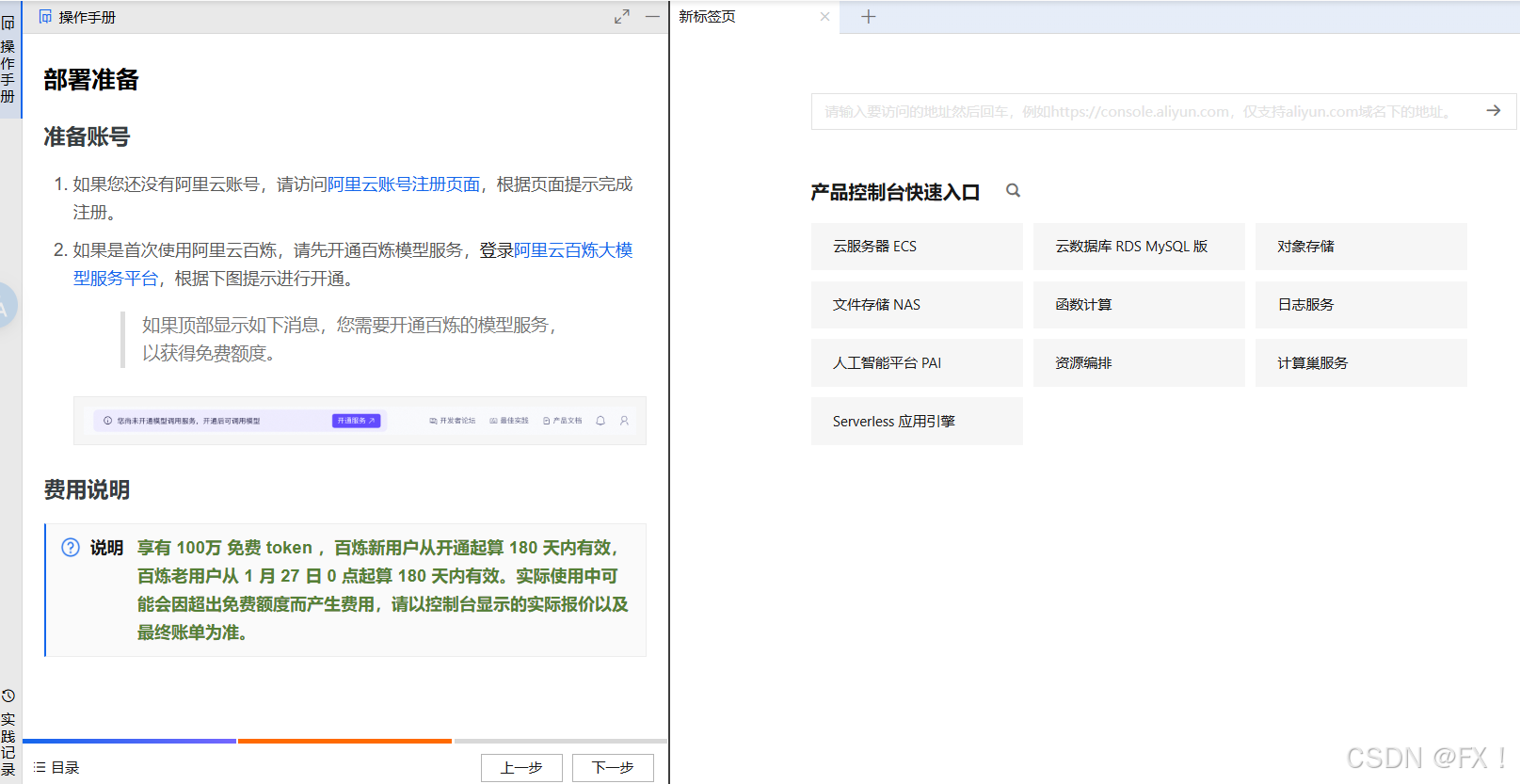Click the blue first progress step segment
Viewport: 1520px width, 784px height.
129,742
